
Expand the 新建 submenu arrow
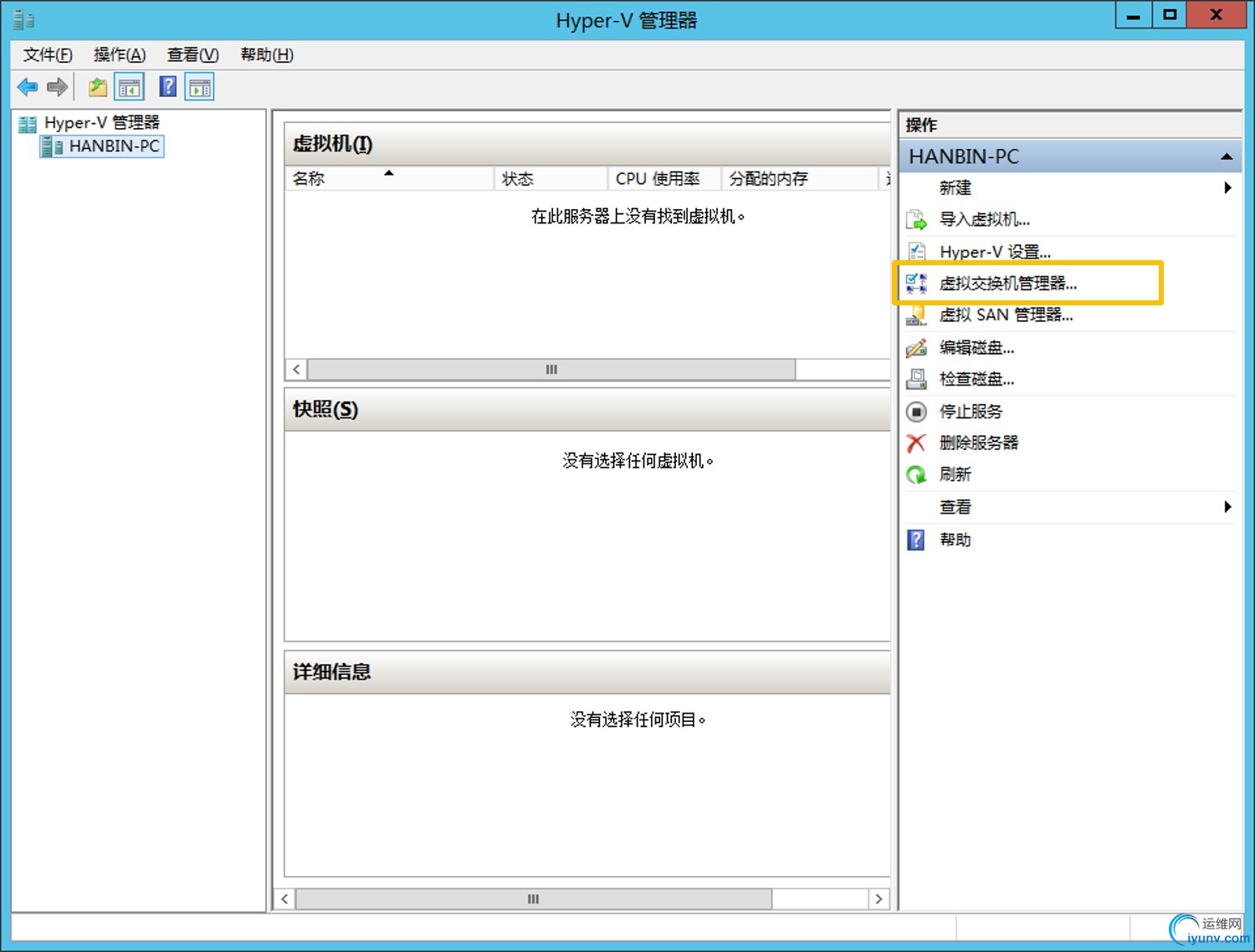[x=1227, y=187]
